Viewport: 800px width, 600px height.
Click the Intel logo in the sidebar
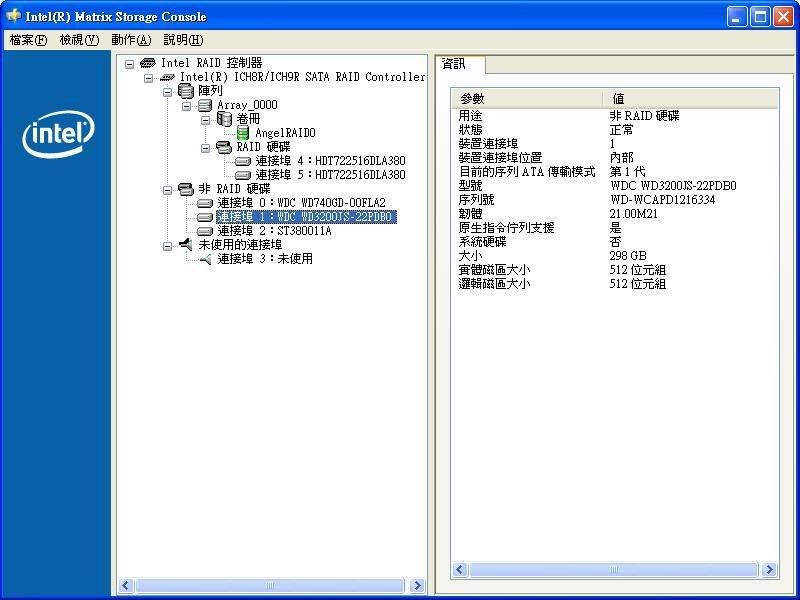[x=58, y=134]
